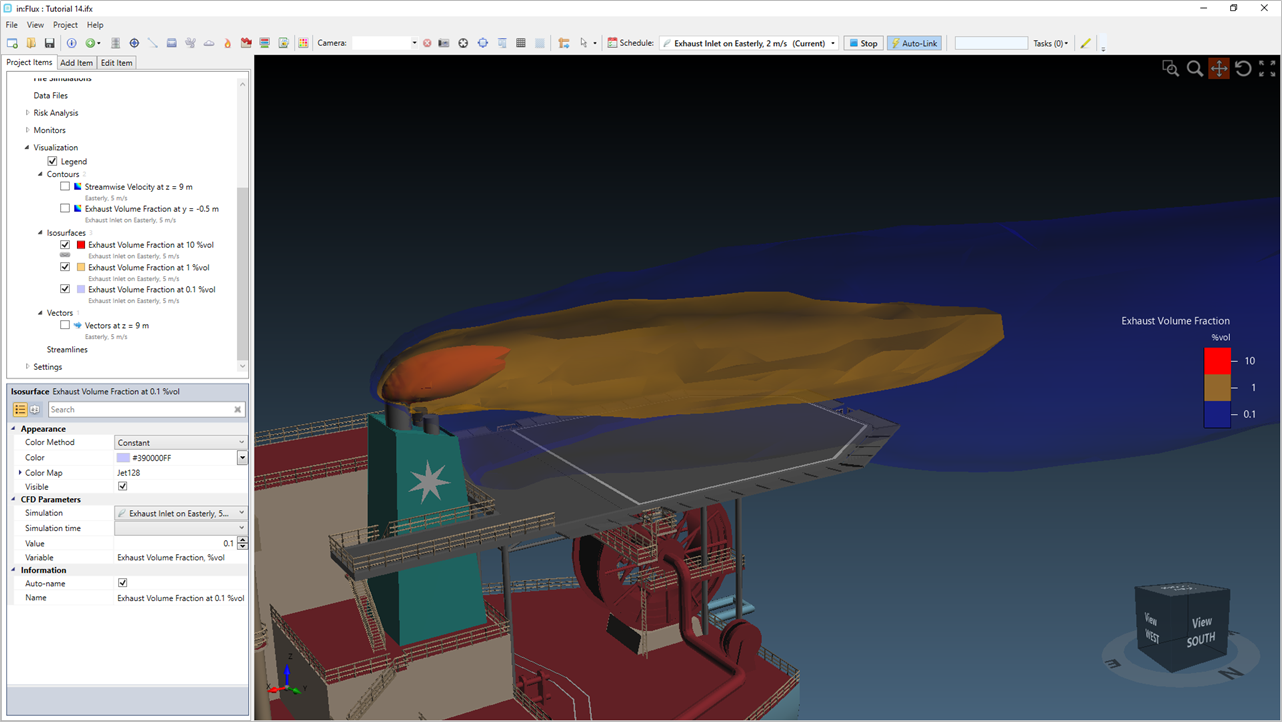
Task: Click fit-to-screen expand icon in viewport
Action: pos(1267,68)
